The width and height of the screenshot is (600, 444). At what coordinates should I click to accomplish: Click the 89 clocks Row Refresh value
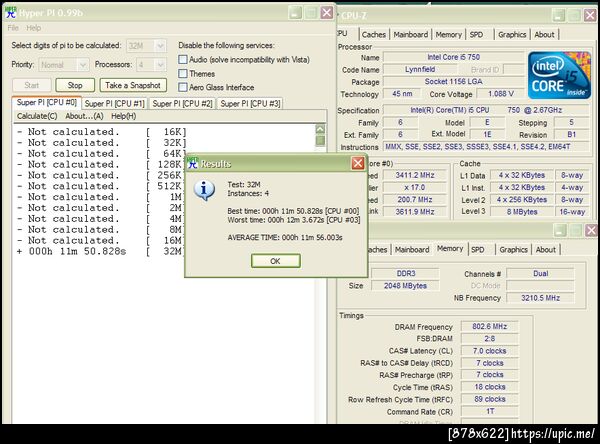(489, 399)
